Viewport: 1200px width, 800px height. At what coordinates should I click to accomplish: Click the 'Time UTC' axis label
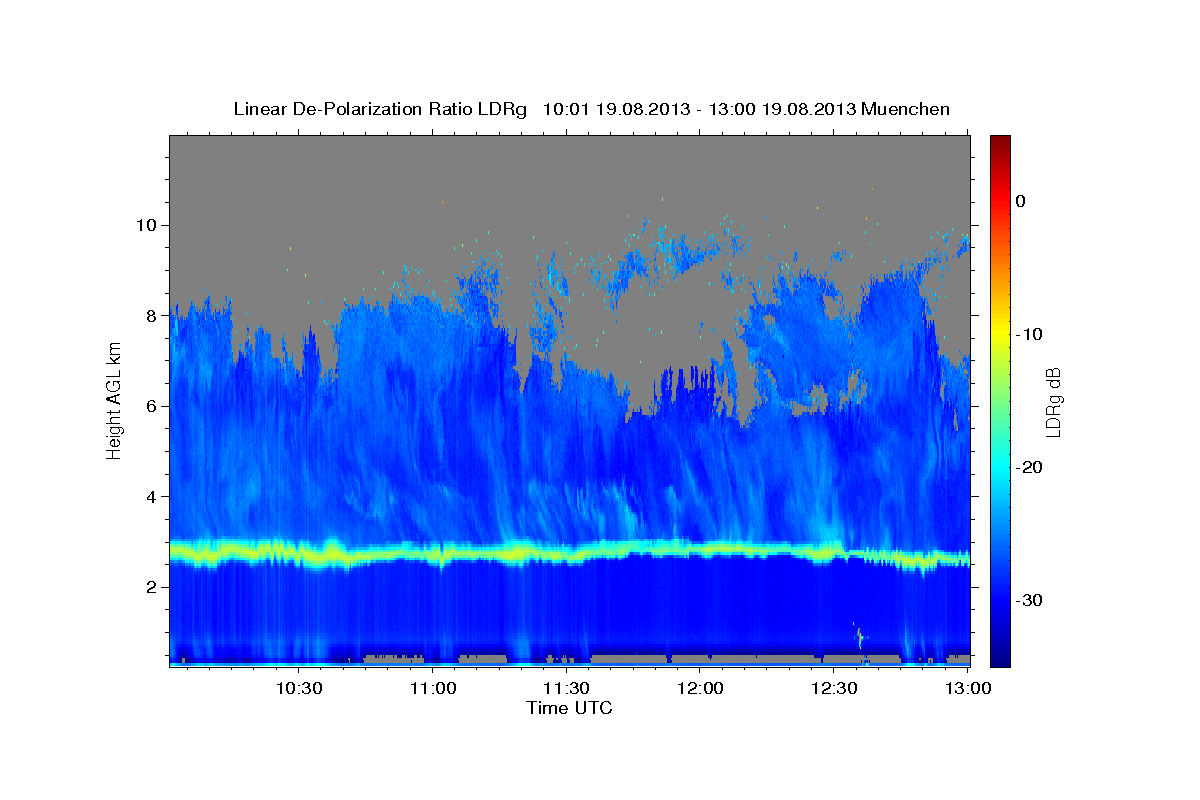pos(569,708)
